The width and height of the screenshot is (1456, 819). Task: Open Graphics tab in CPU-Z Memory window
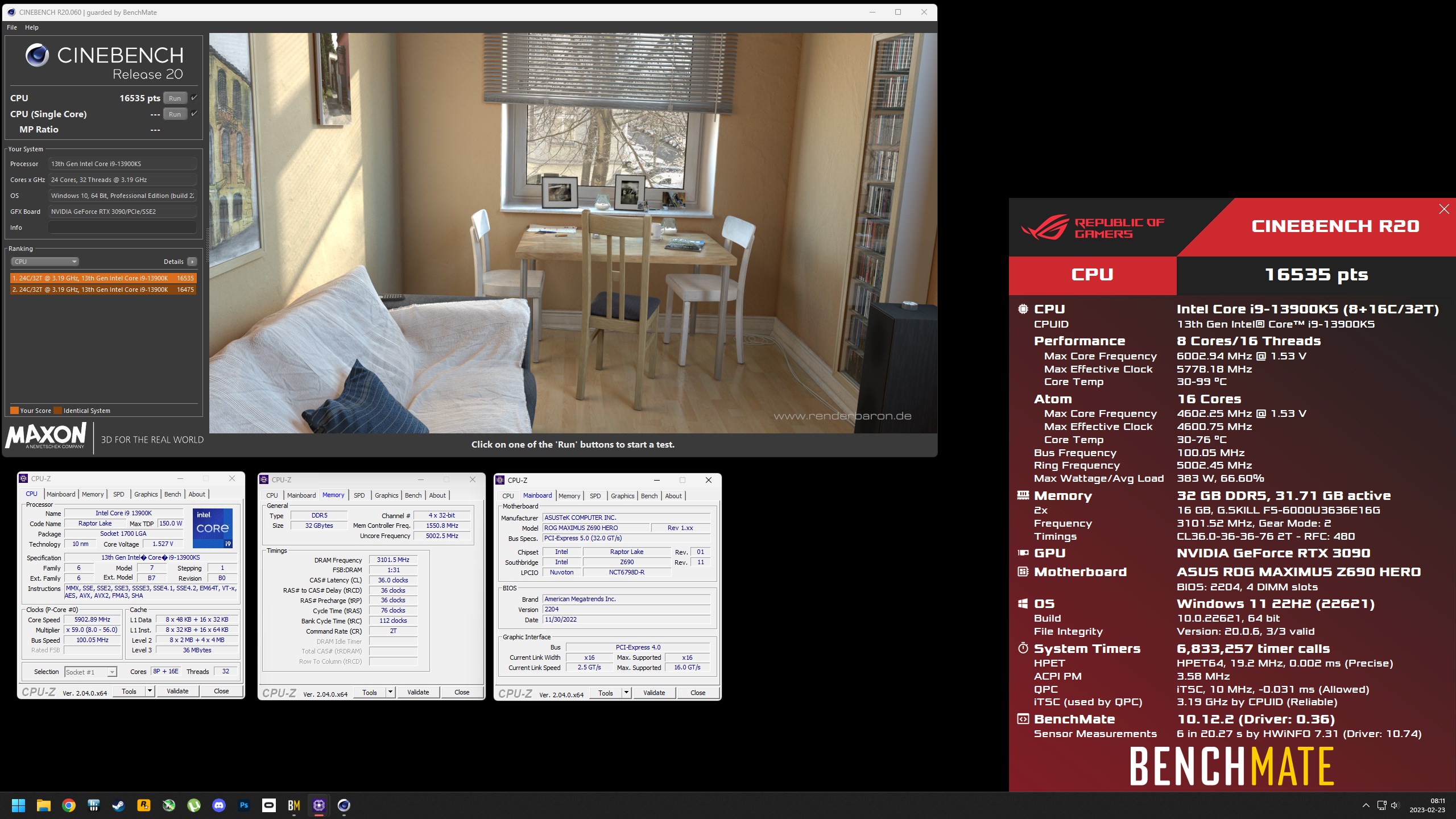point(387,495)
